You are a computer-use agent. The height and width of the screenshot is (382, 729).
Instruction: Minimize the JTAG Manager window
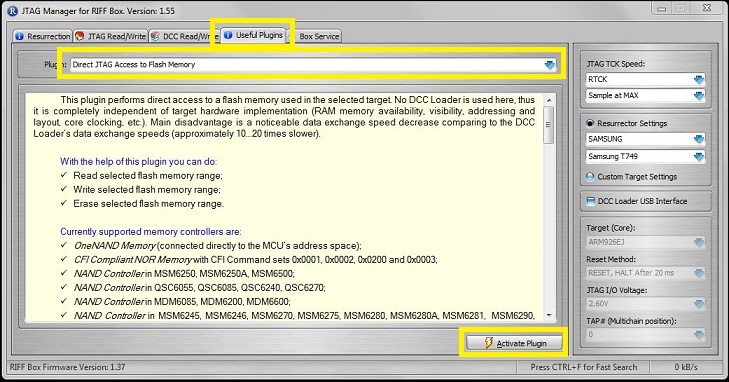[x=662, y=8]
